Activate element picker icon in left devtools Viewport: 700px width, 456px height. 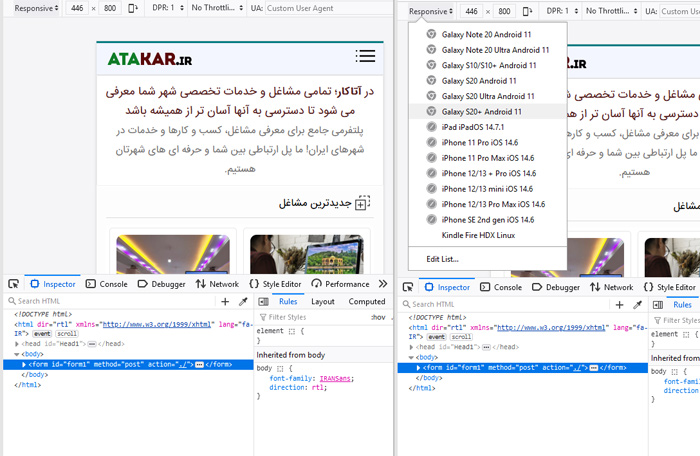pyautogui.click(x=13, y=284)
